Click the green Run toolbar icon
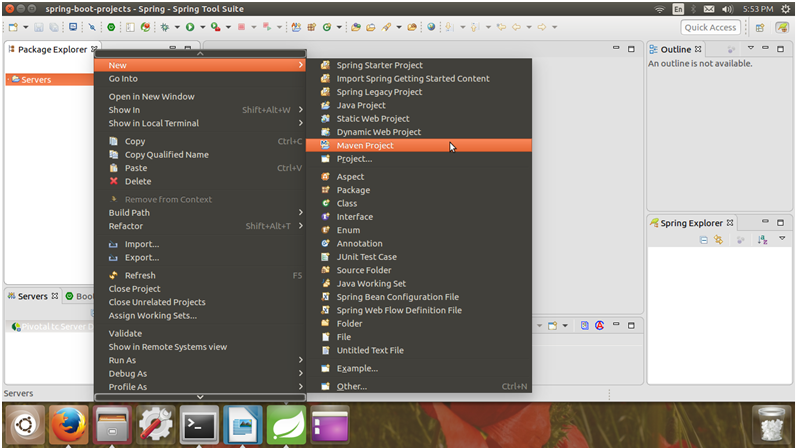Screen dimensions: 797x448 pos(190,28)
